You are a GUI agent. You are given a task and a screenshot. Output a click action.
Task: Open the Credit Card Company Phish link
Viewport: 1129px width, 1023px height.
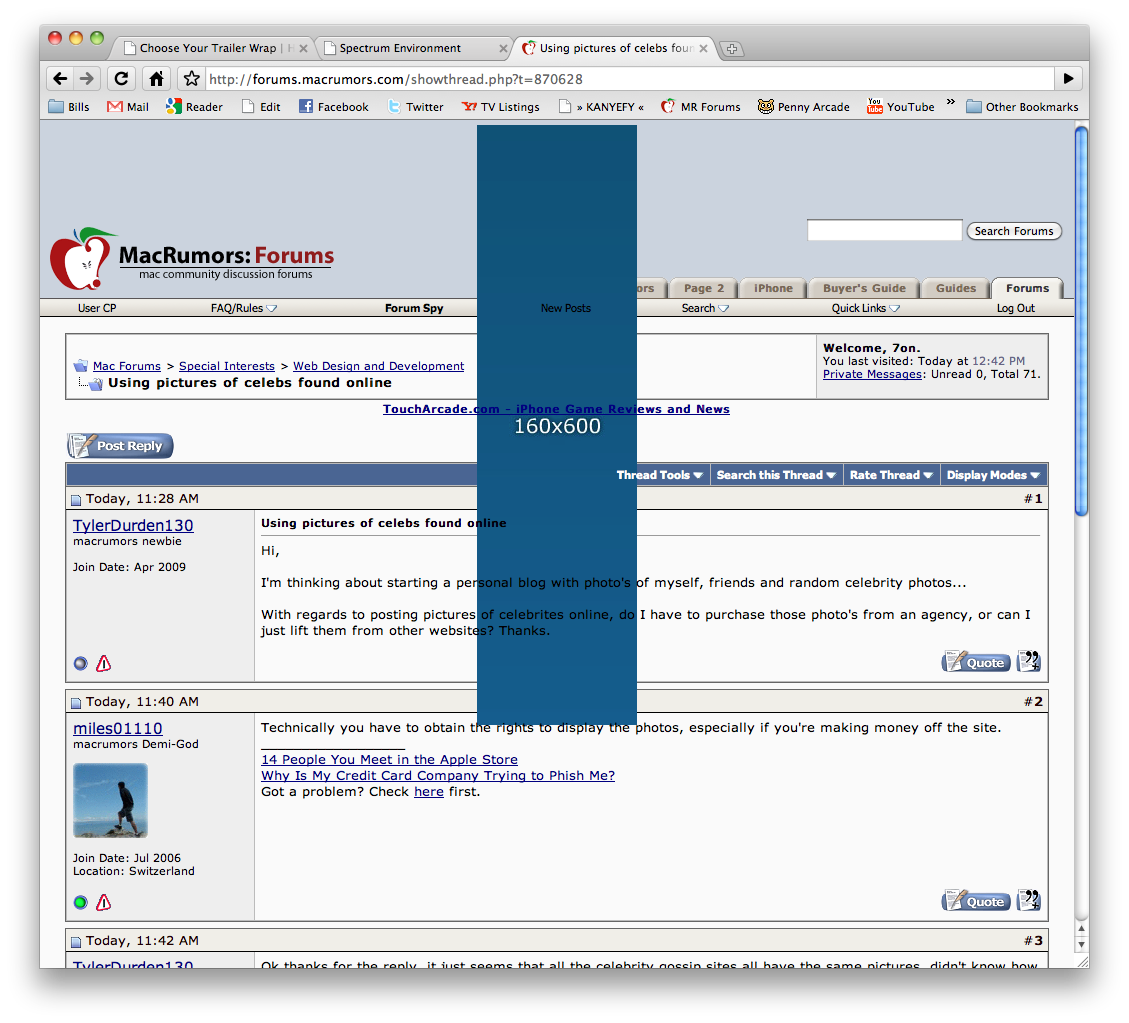438,775
